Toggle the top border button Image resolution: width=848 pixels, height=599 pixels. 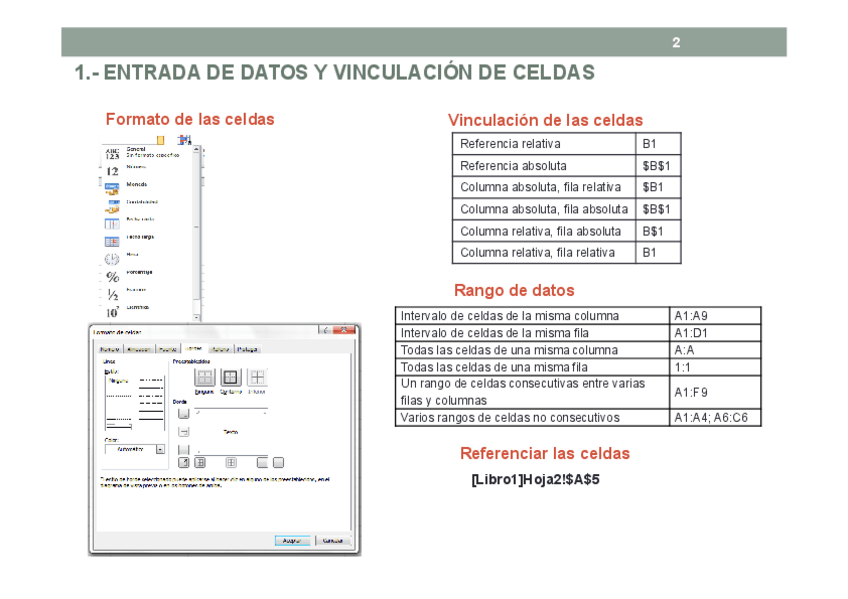coord(183,413)
